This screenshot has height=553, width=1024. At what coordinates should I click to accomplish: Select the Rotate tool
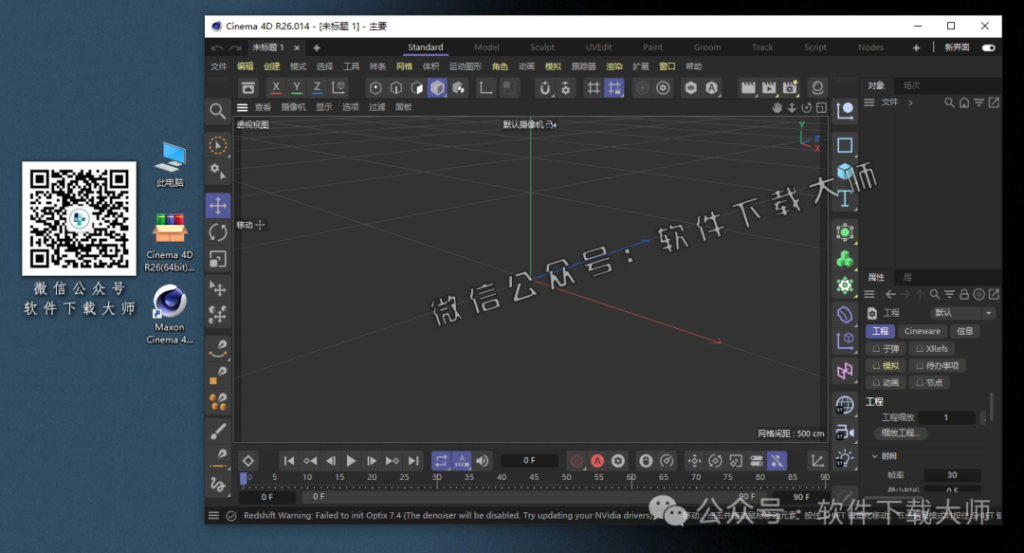pos(217,232)
